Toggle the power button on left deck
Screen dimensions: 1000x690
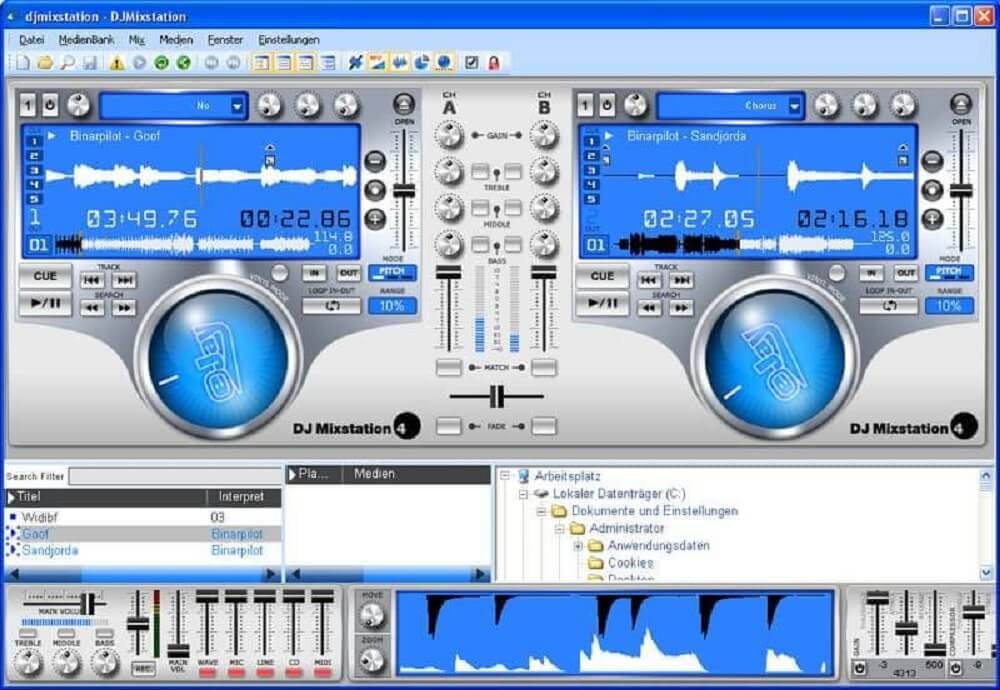(x=49, y=105)
